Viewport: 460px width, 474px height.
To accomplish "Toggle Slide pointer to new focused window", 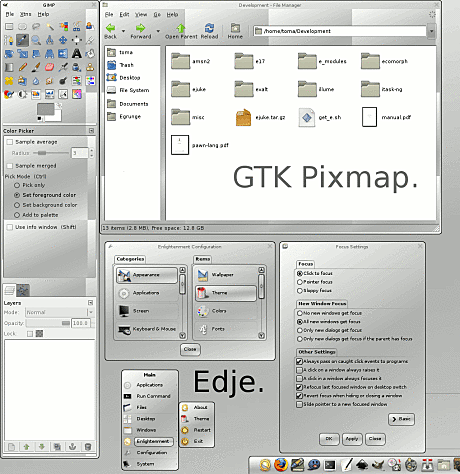I will tap(299, 404).
